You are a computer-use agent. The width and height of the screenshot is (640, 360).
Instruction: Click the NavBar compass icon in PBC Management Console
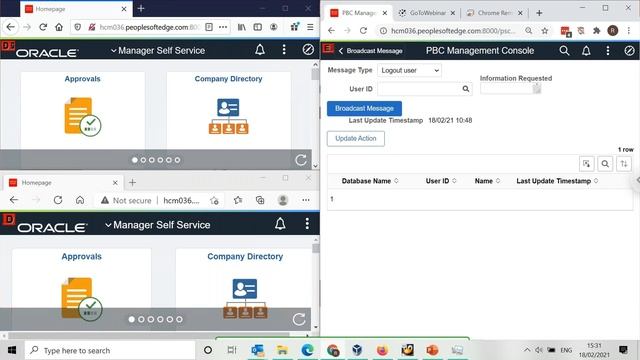(629, 50)
